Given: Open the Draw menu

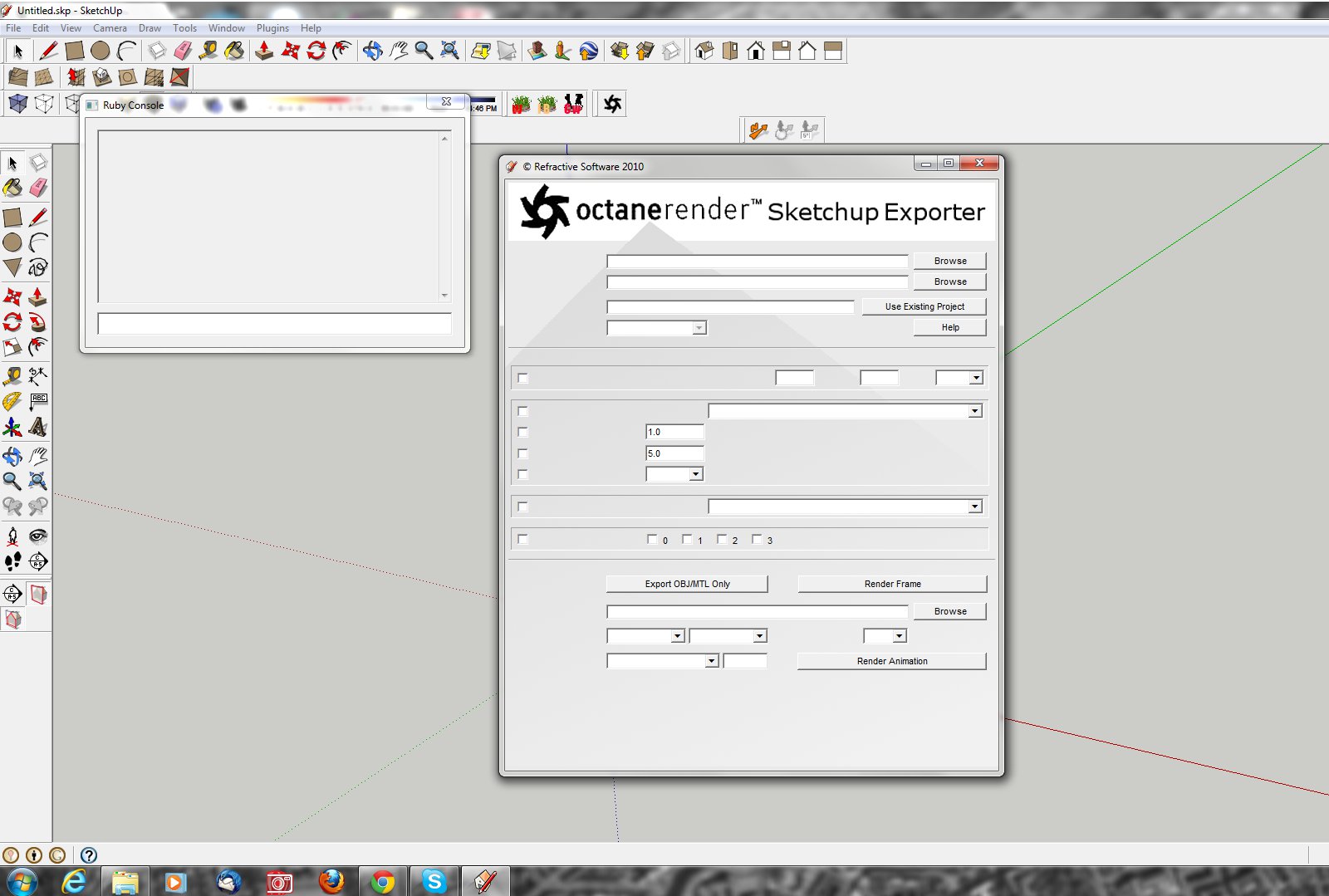Looking at the screenshot, I should (150, 28).
